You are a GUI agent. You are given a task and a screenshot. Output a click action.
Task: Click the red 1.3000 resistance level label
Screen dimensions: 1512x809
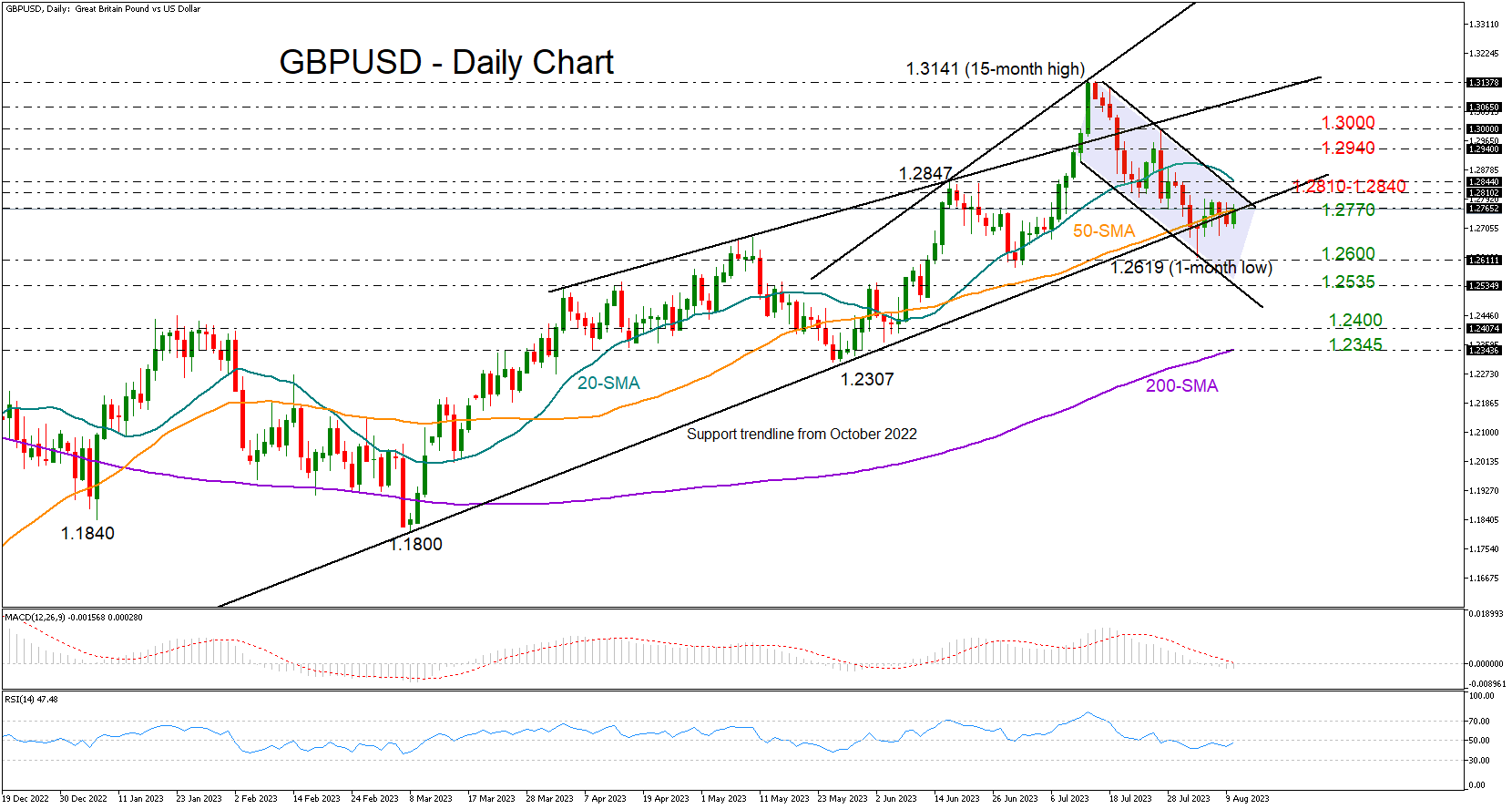pos(1348,123)
